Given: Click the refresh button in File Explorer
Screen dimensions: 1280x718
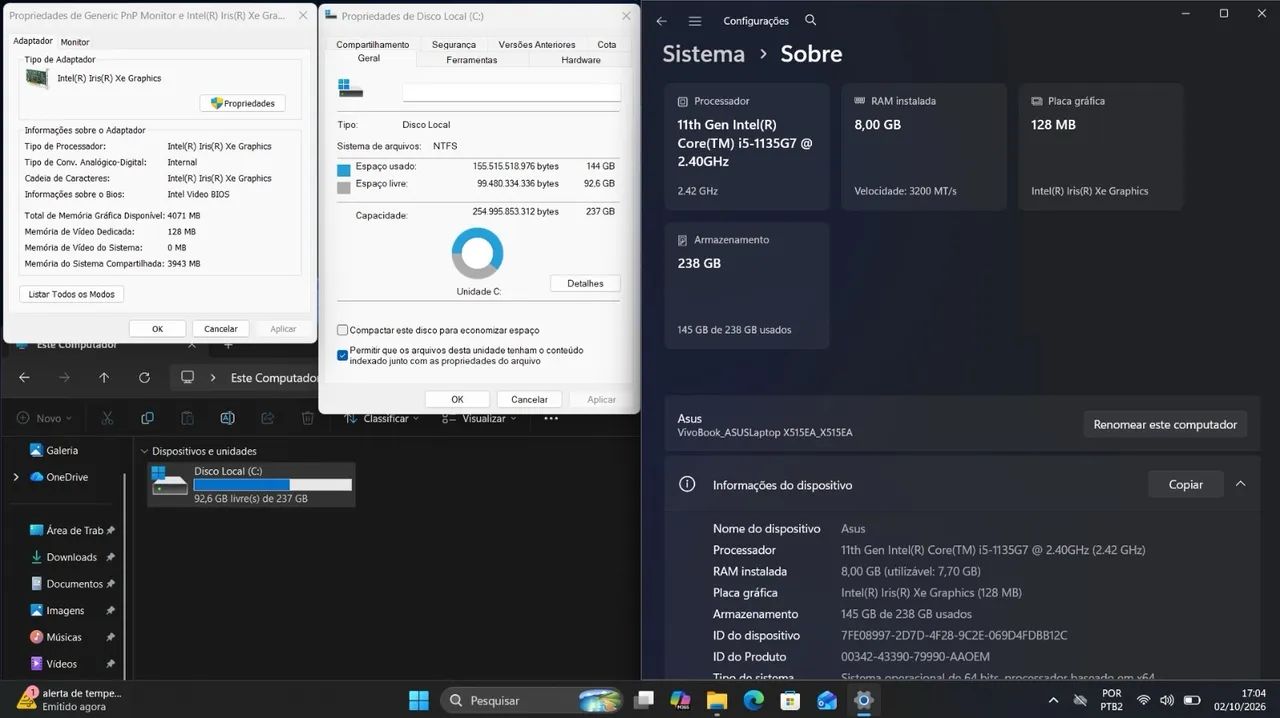Looking at the screenshot, I should [144, 378].
